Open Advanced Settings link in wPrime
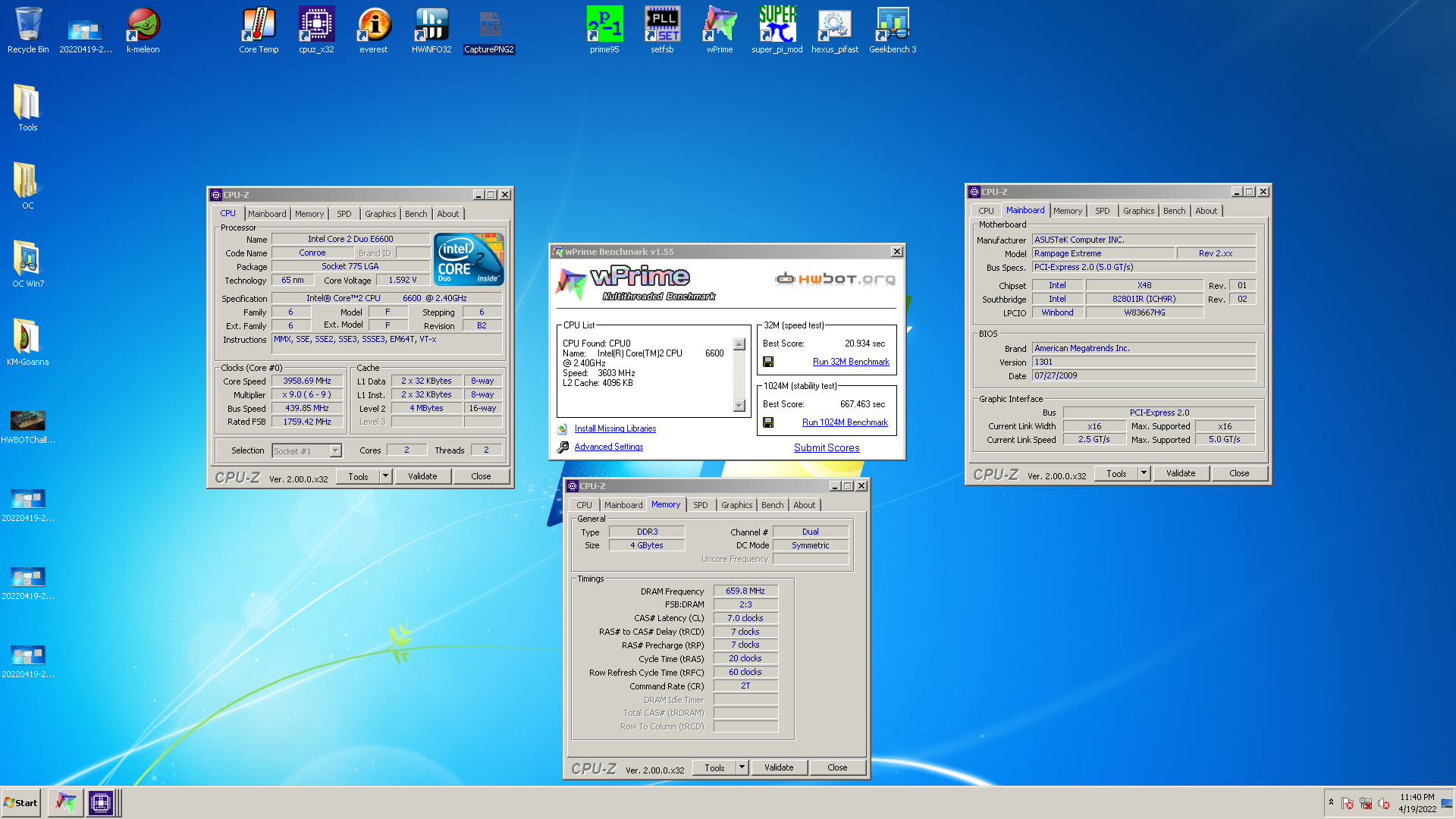The height and width of the screenshot is (819, 1456). point(608,447)
